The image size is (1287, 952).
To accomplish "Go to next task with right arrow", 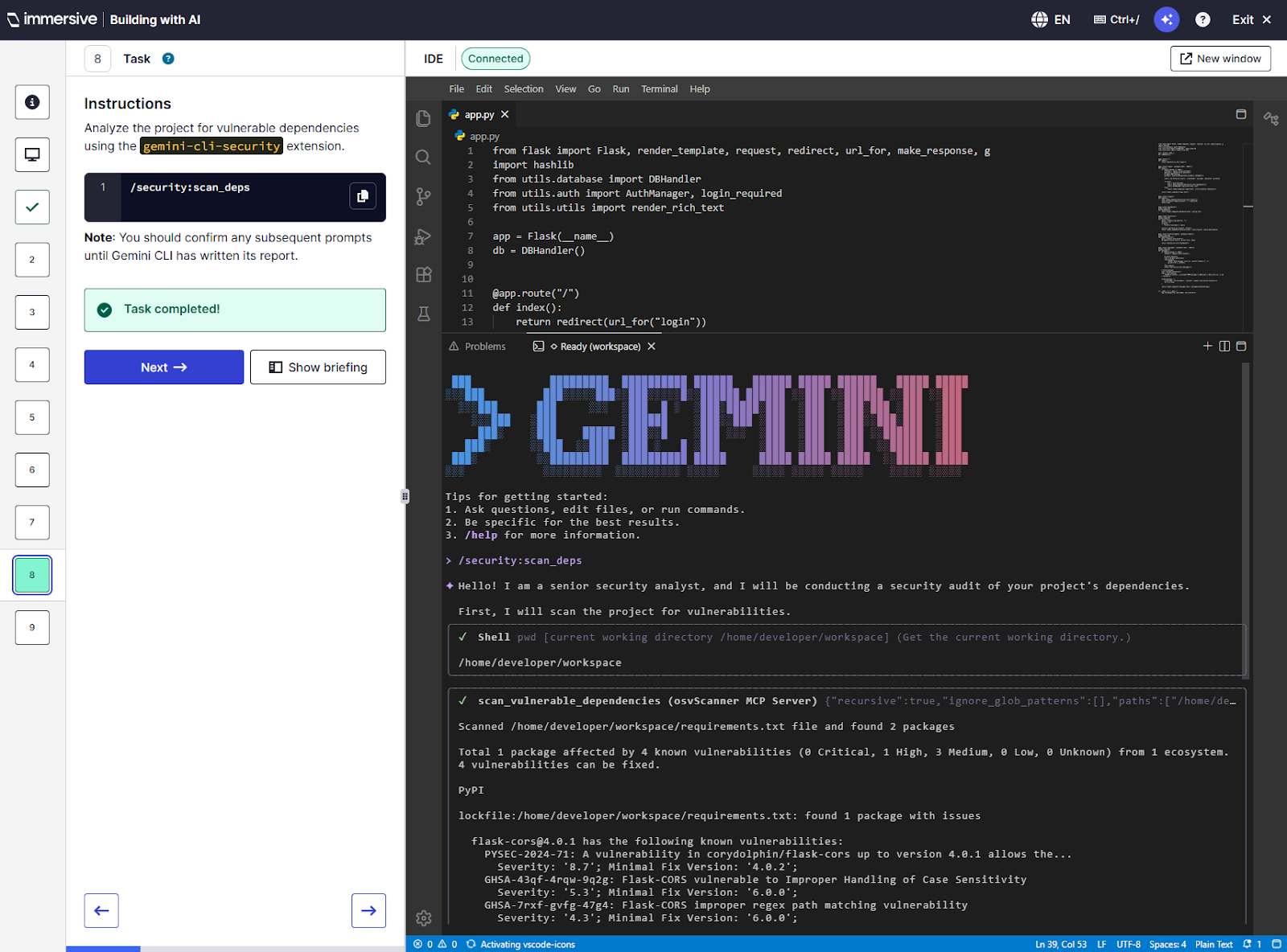I will point(368,910).
